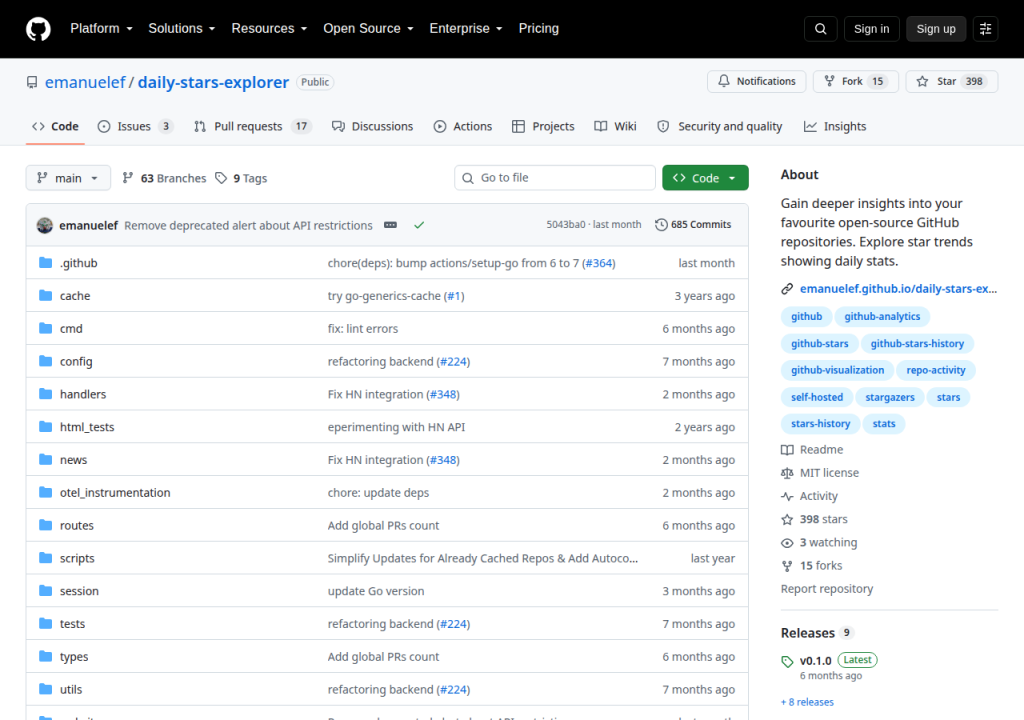
Task: Click the link icon beside website URL
Action: point(787,289)
